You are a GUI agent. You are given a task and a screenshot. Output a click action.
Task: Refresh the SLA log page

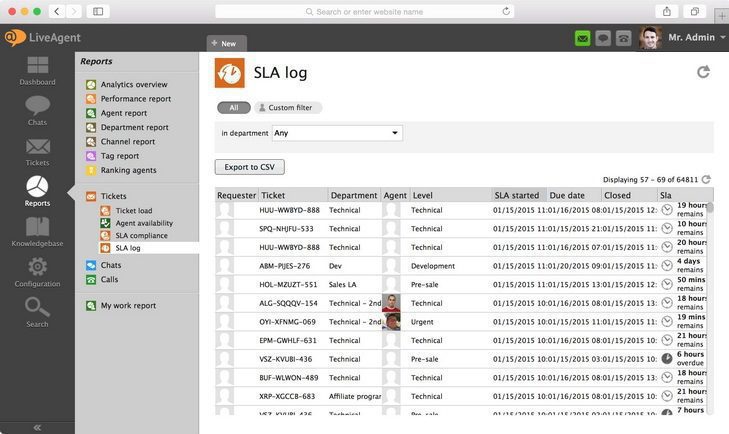tap(703, 72)
